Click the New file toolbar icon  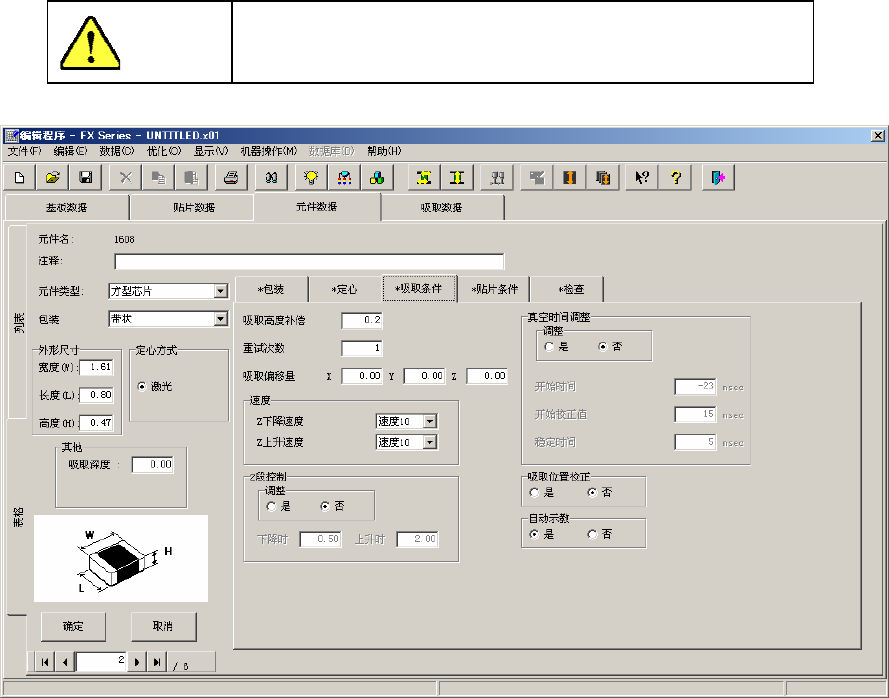tap(20, 178)
